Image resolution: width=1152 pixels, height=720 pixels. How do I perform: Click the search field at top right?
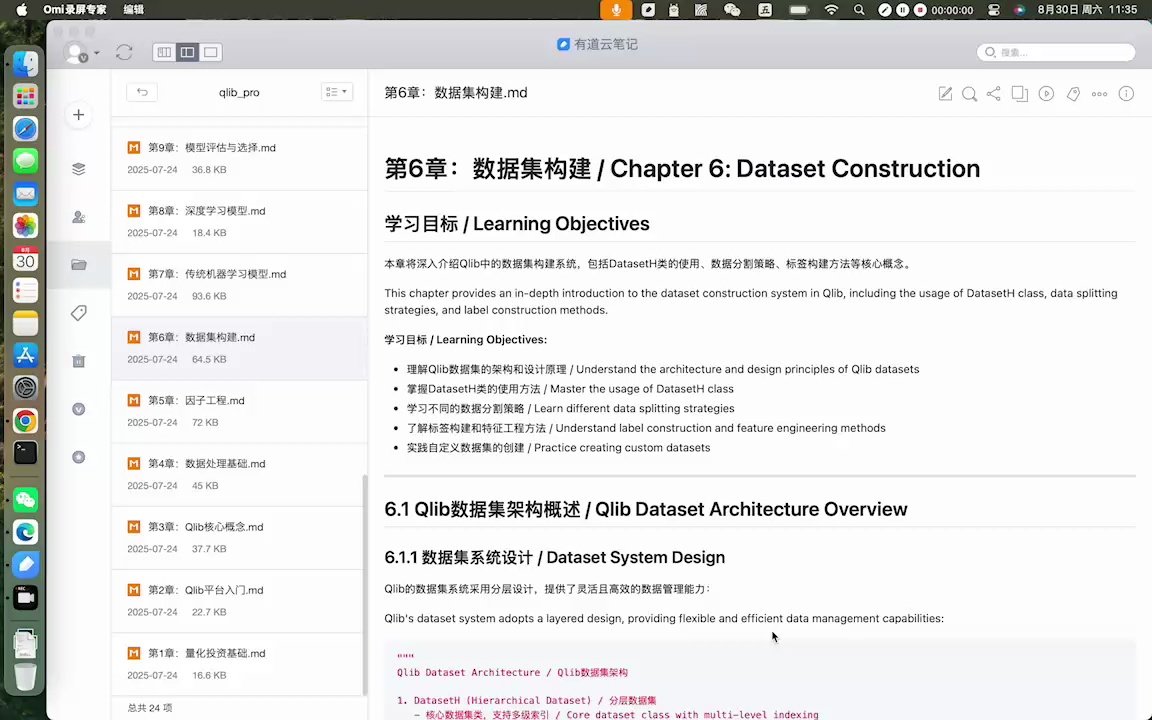coord(1055,52)
